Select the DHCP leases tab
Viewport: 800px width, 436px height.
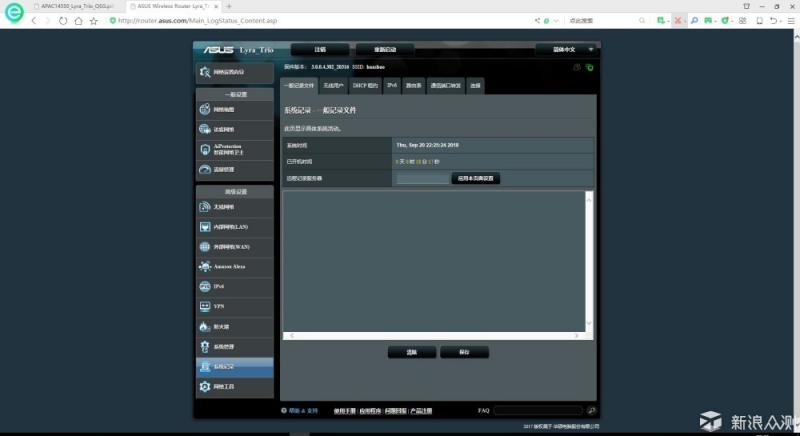point(365,86)
